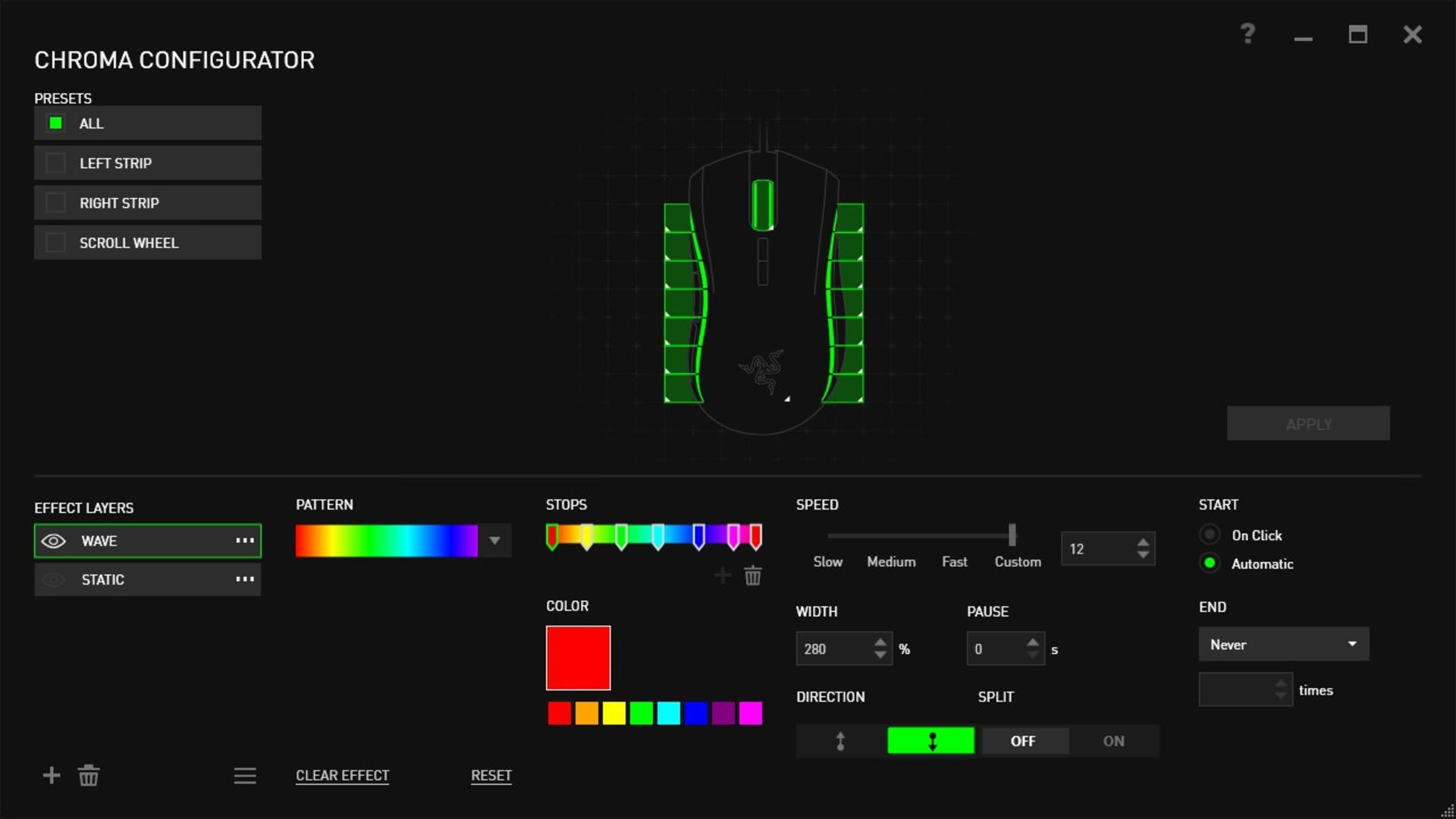Viewport: 1456px width, 819px height.
Task: Click the LEFT STRIP preset row
Action: point(148,162)
